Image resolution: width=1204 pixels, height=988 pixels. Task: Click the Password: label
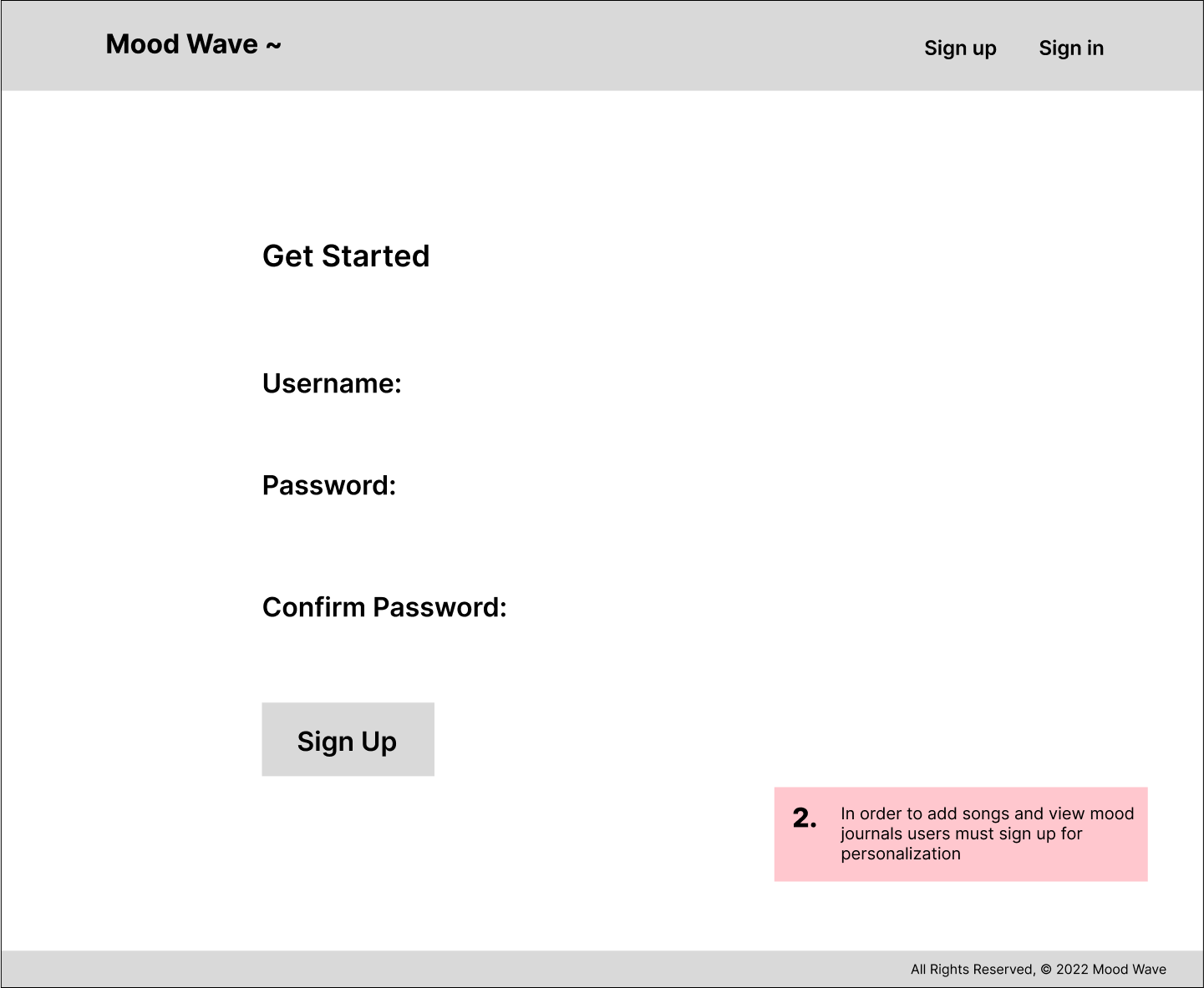329,485
